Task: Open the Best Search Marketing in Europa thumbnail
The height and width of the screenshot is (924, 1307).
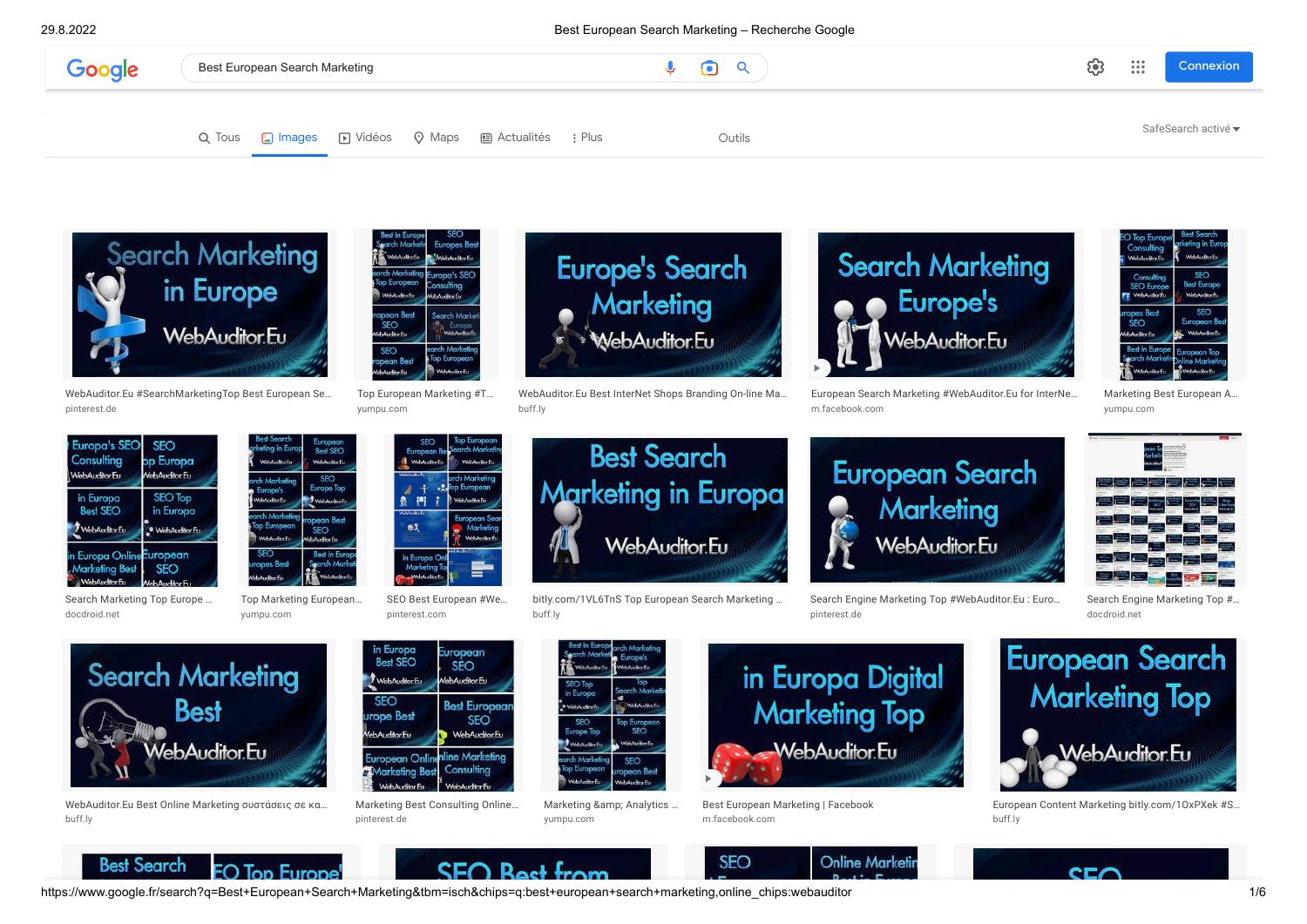Action: (660, 509)
